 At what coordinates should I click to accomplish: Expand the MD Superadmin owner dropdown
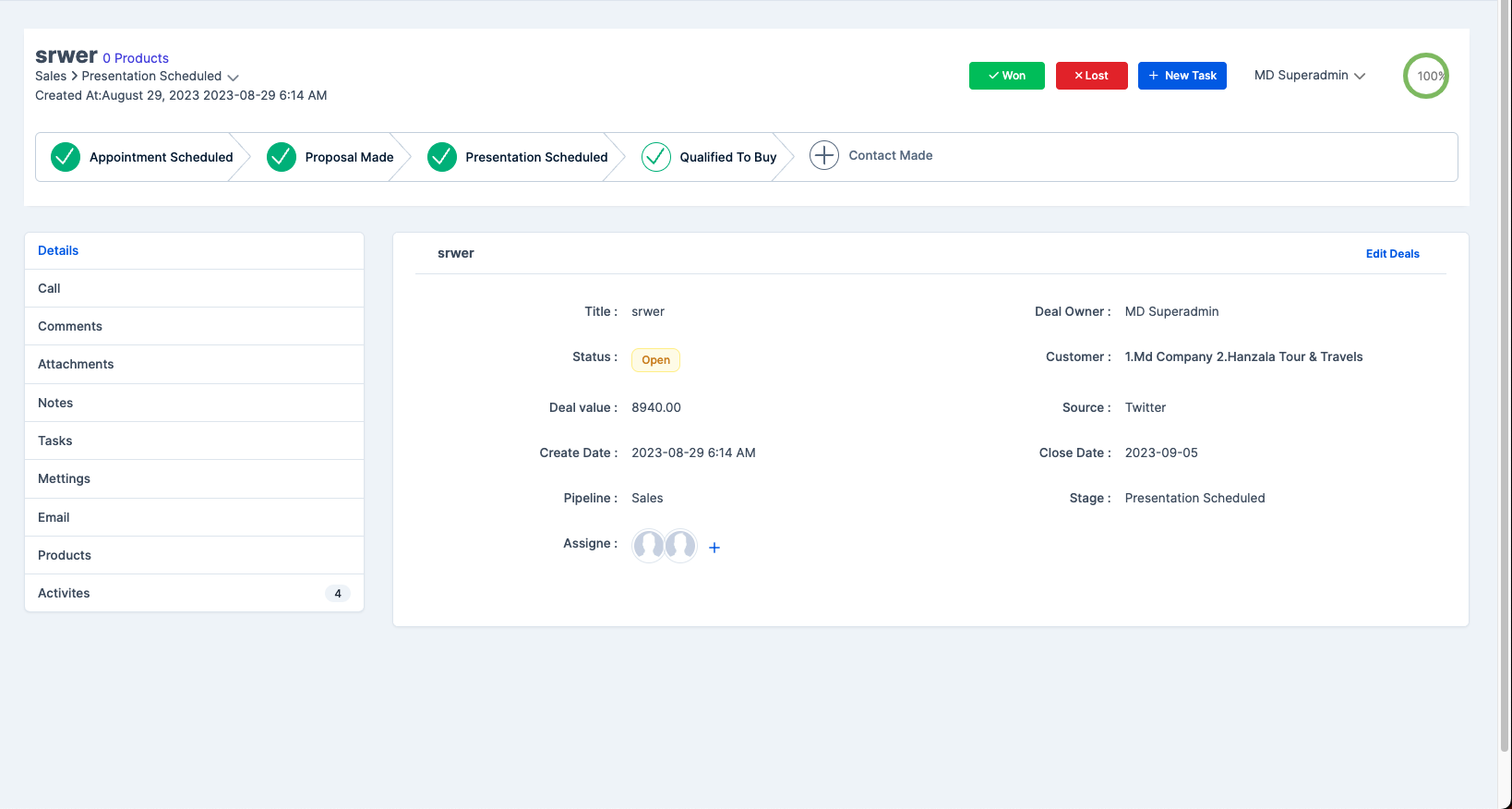[1310, 76]
